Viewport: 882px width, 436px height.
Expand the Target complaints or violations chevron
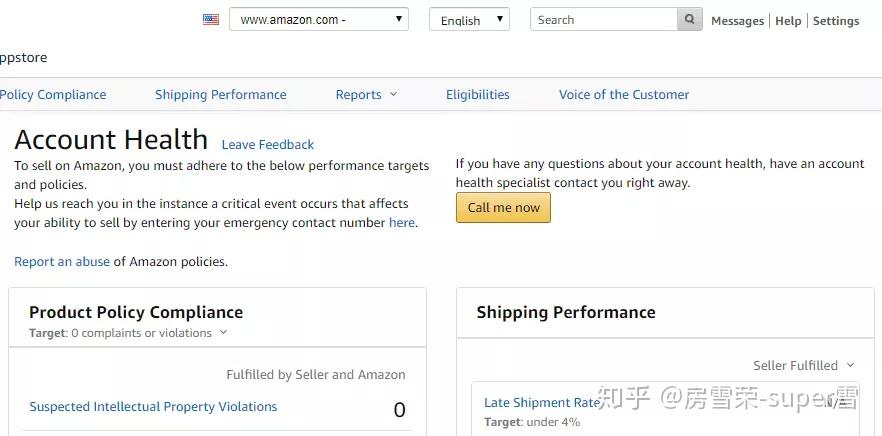click(x=223, y=333)
